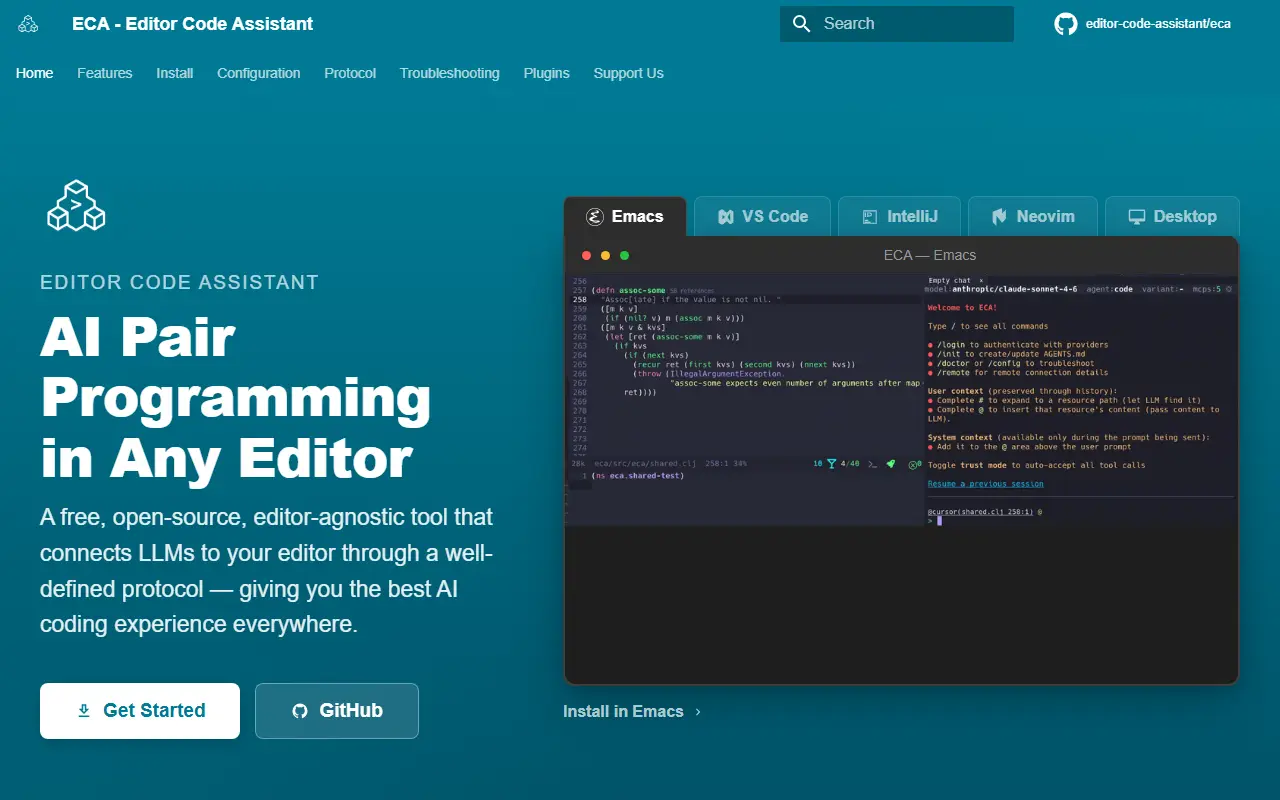Click the "EDITOR CODE ASSISTANT" eyebrow text

pos(180,283)
